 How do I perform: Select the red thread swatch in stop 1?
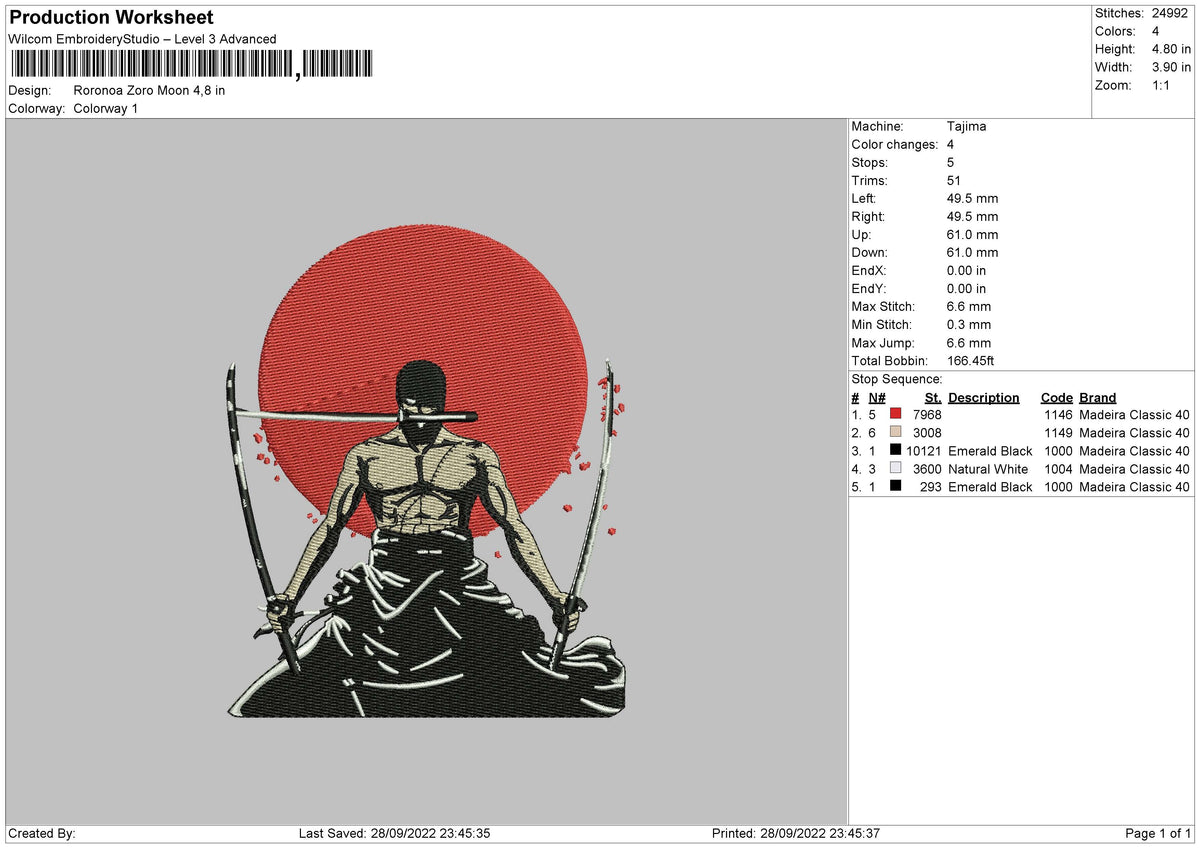(897, 414)
